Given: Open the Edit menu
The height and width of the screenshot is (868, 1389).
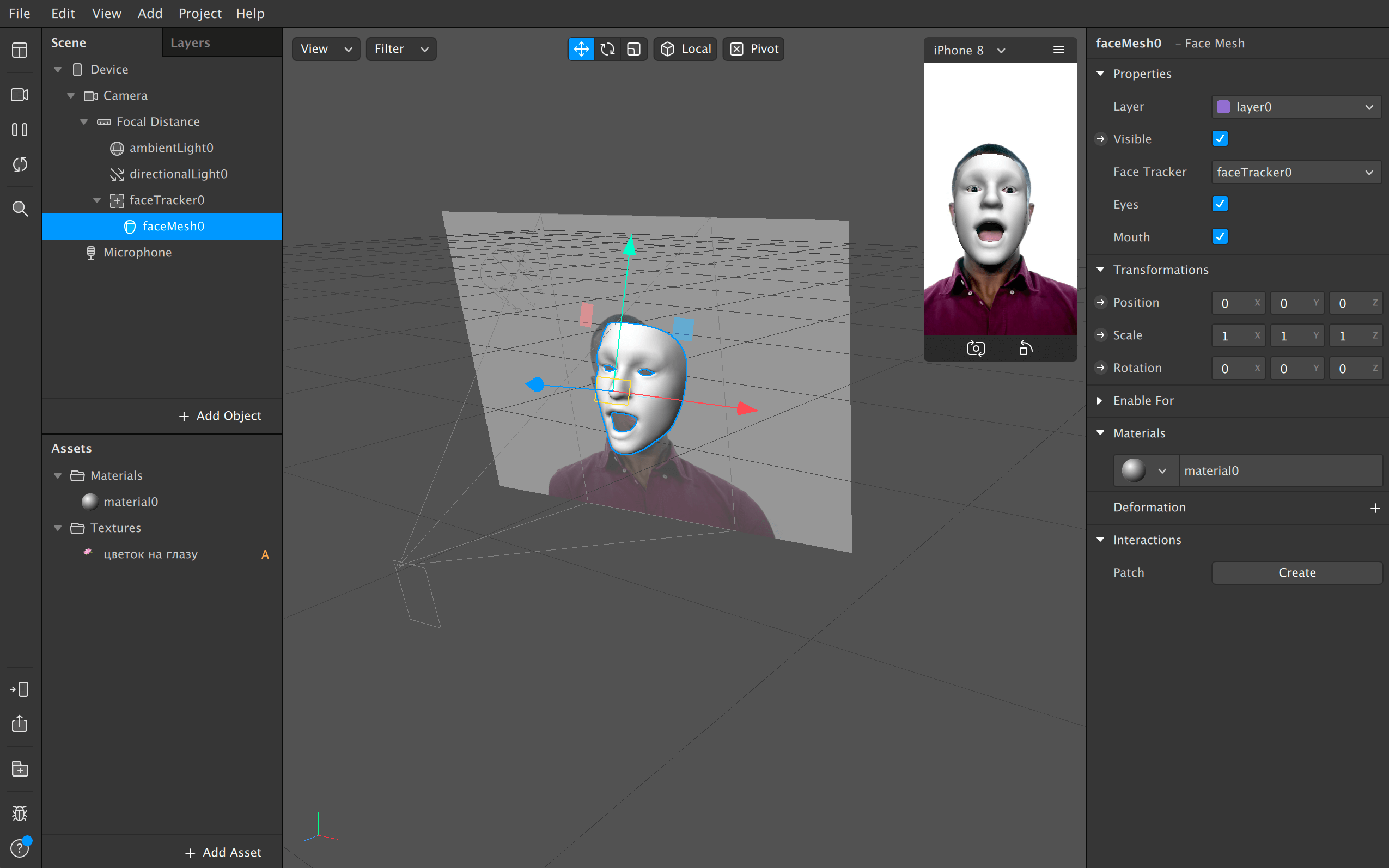Looking at the screenshot, I should tap(63, 13).
